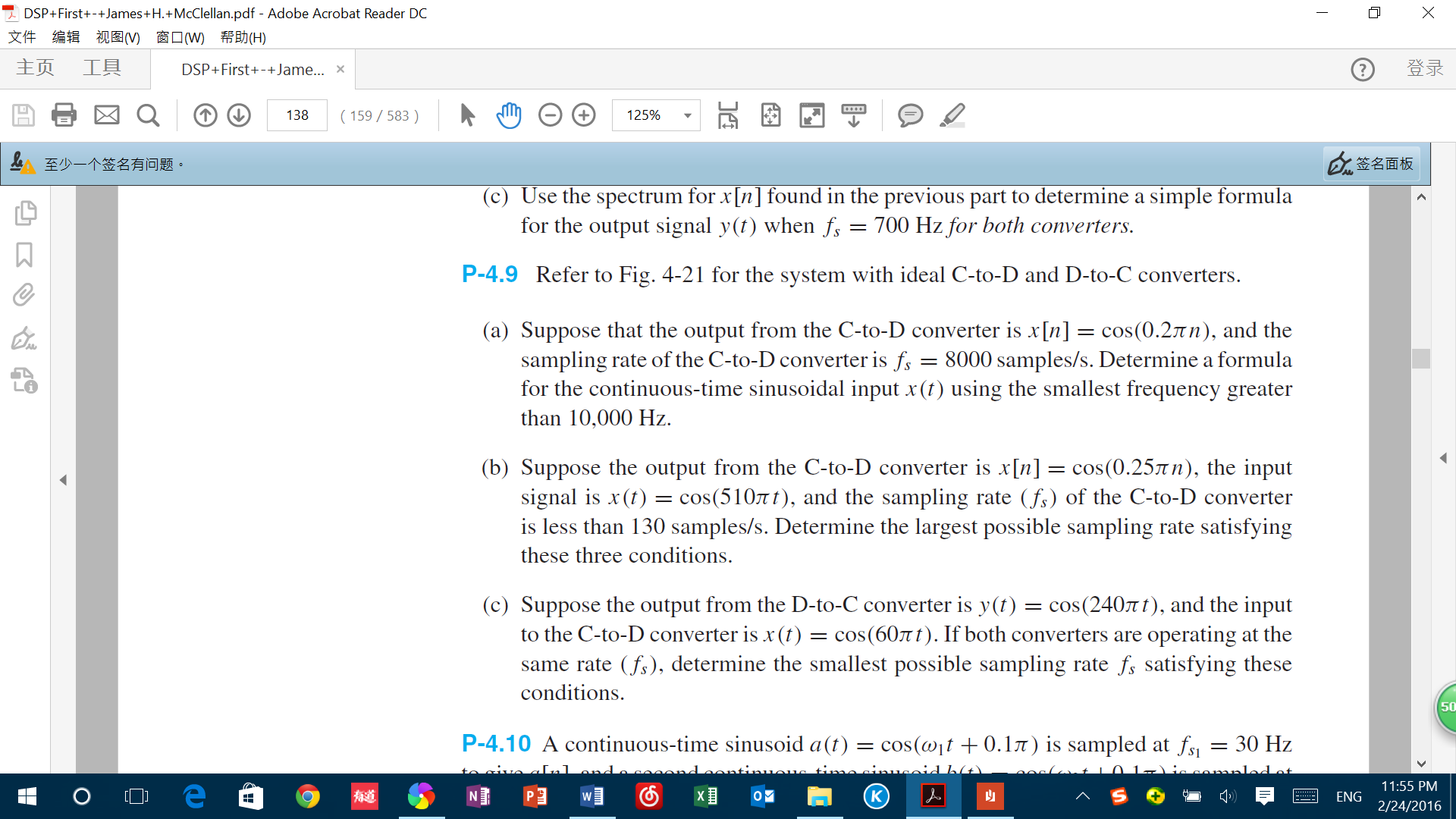
Task: Click the 签名面板 button
Action: 1372,163
